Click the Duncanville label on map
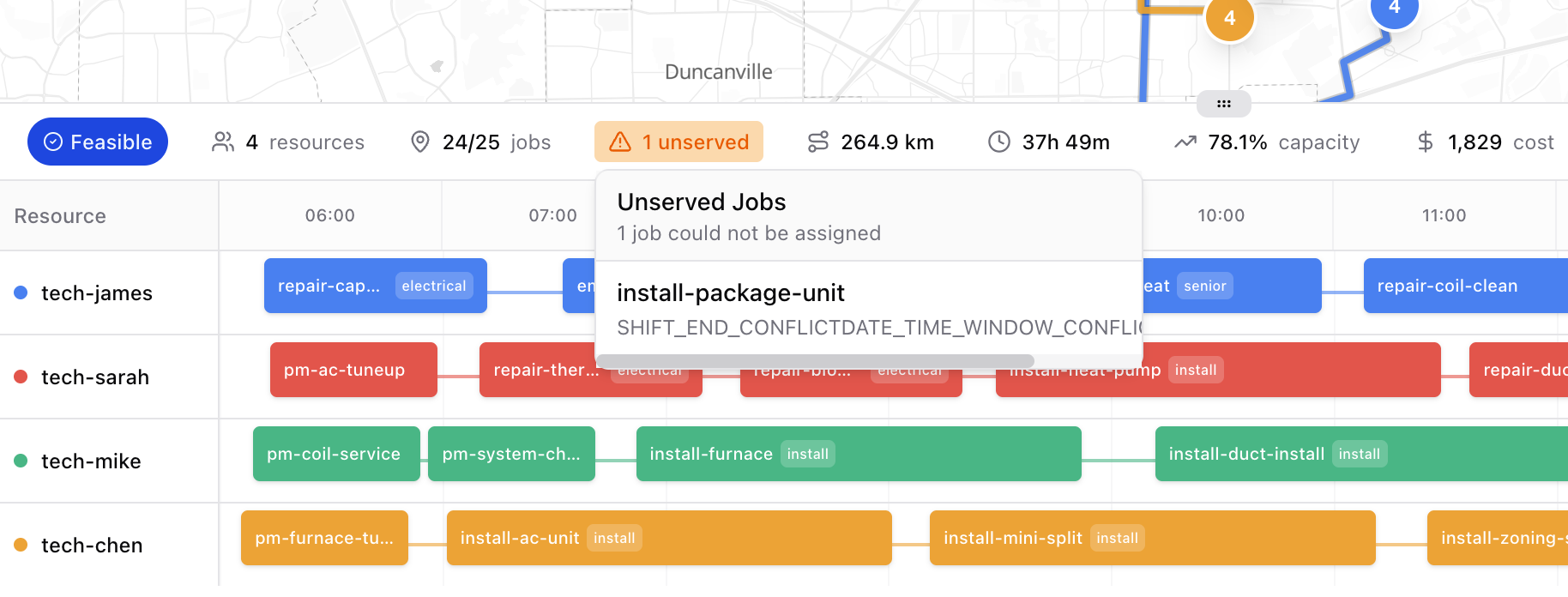1568x597 pixels. point(719,72)
